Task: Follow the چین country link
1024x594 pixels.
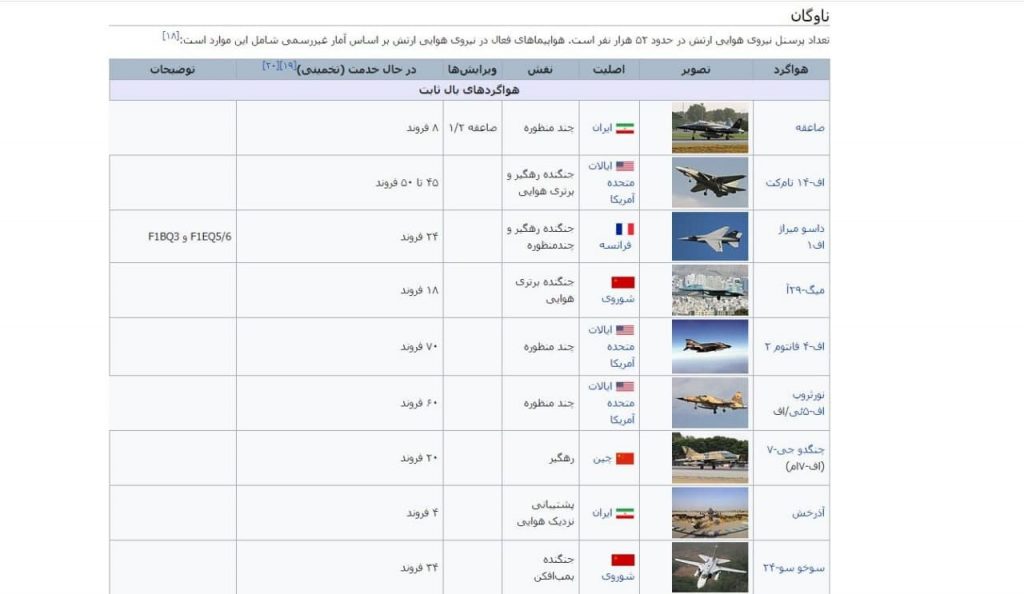Action: click(x=602, y=458)
